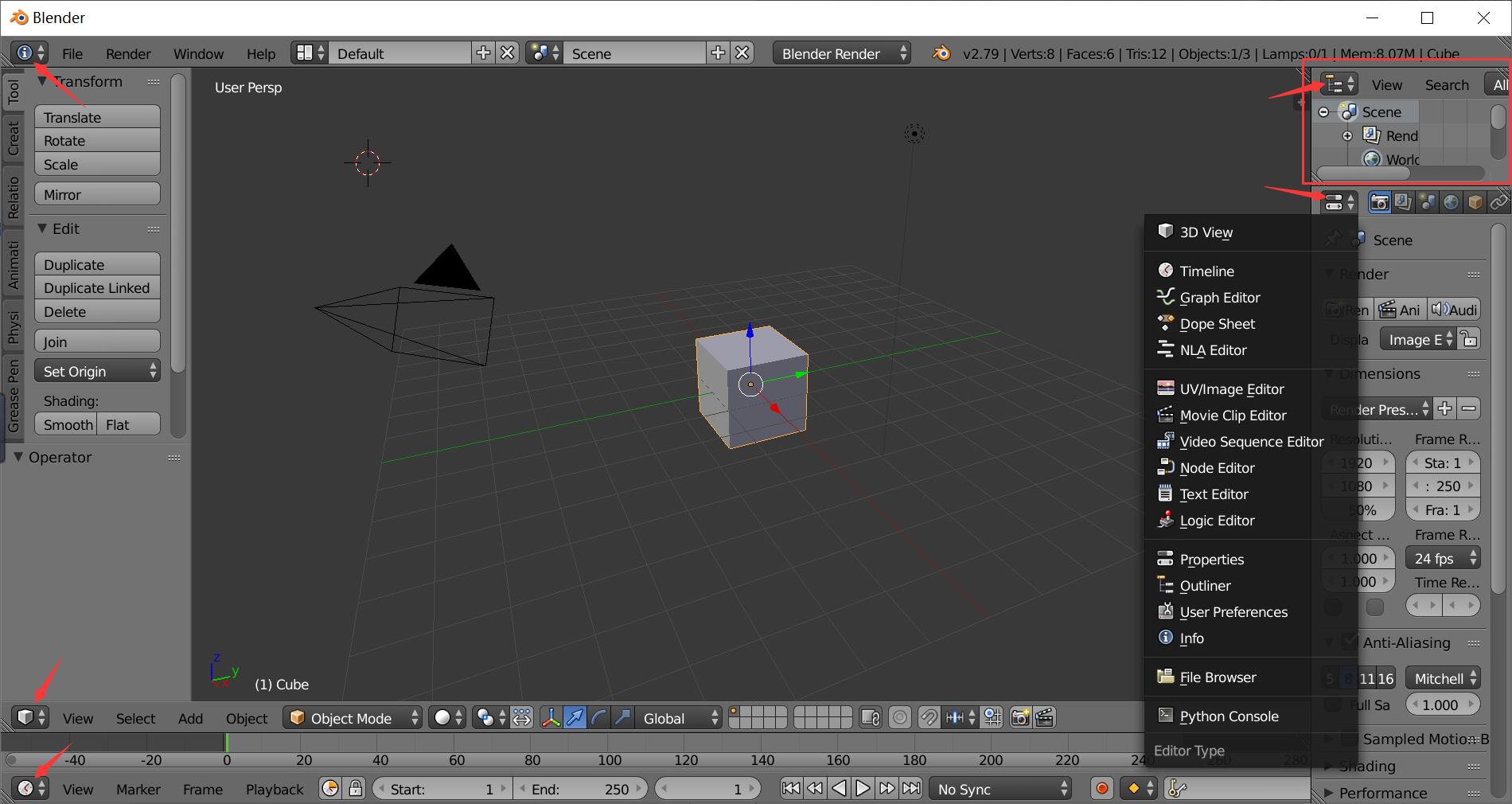Open the Object Mode dropdown
1512x804 pixels.
(353, 717)
